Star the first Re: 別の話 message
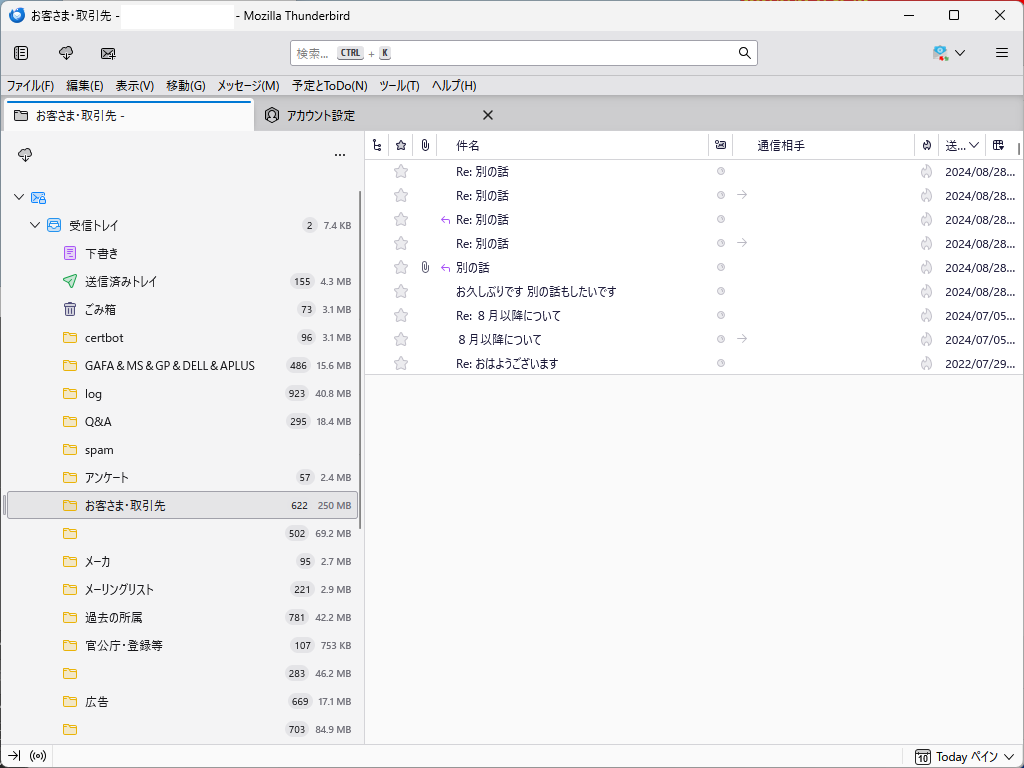This screenshot has height=768, width=1024. point(401,171)
